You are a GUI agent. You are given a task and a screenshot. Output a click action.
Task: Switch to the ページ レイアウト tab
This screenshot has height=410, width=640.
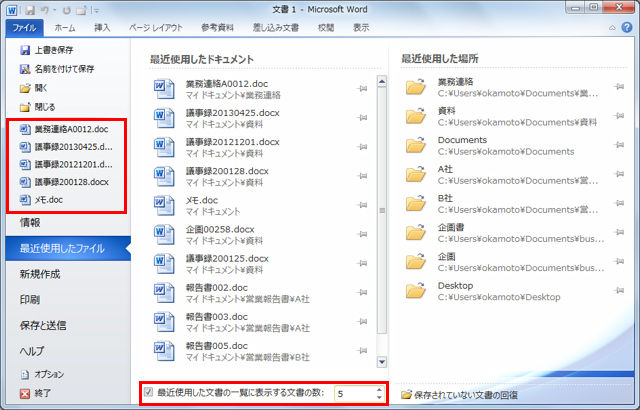[156, 28]
